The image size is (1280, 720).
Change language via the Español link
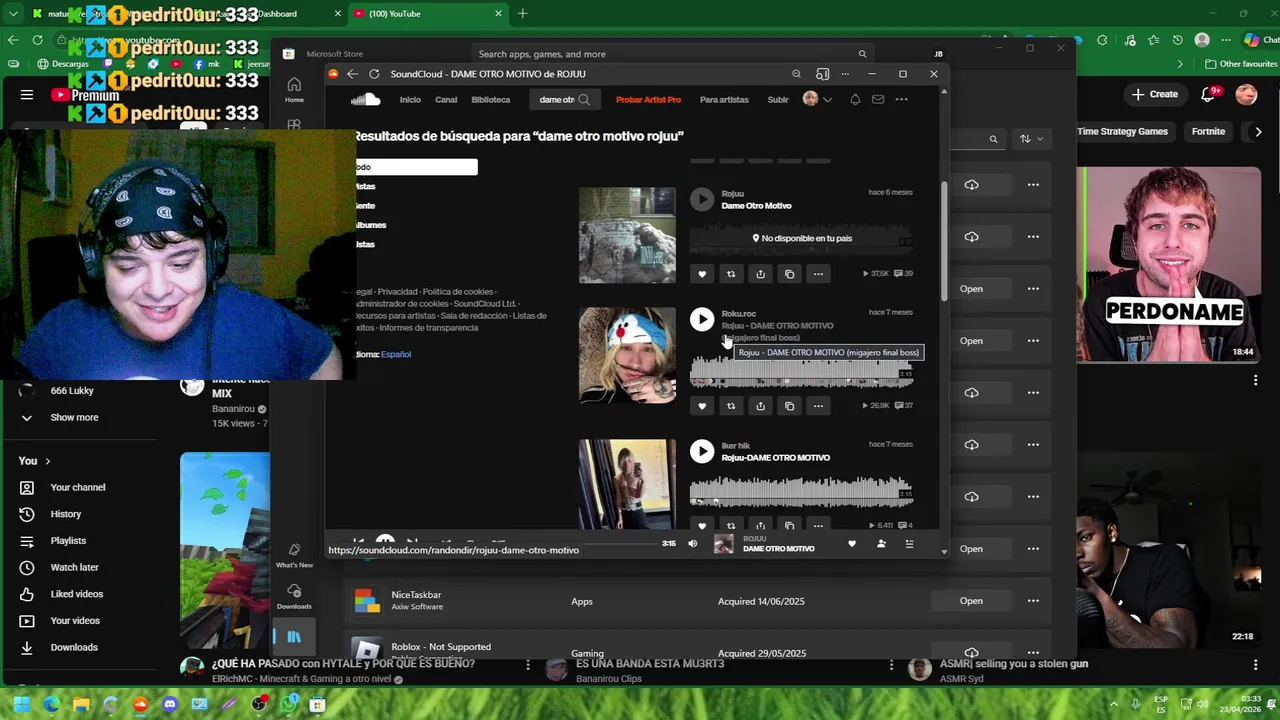coord(396,354)
